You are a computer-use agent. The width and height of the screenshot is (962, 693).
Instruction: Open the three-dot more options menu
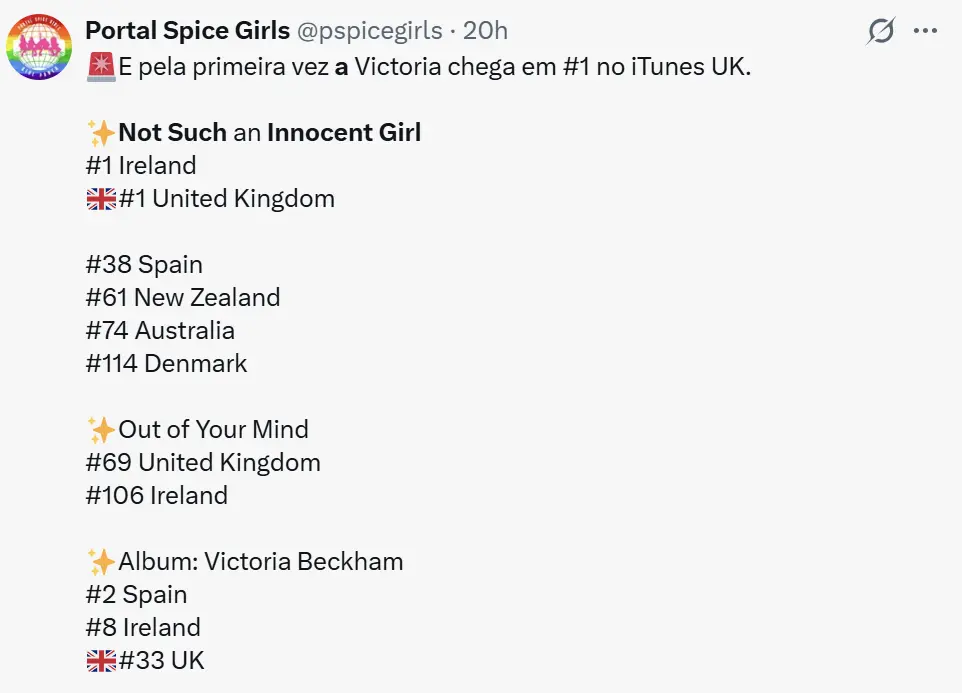[925, 32]
